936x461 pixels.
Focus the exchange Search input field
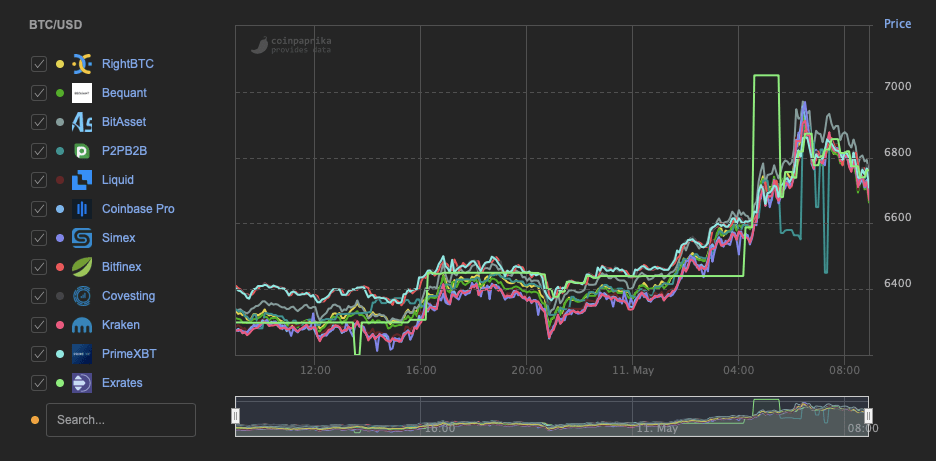point(120,420)
